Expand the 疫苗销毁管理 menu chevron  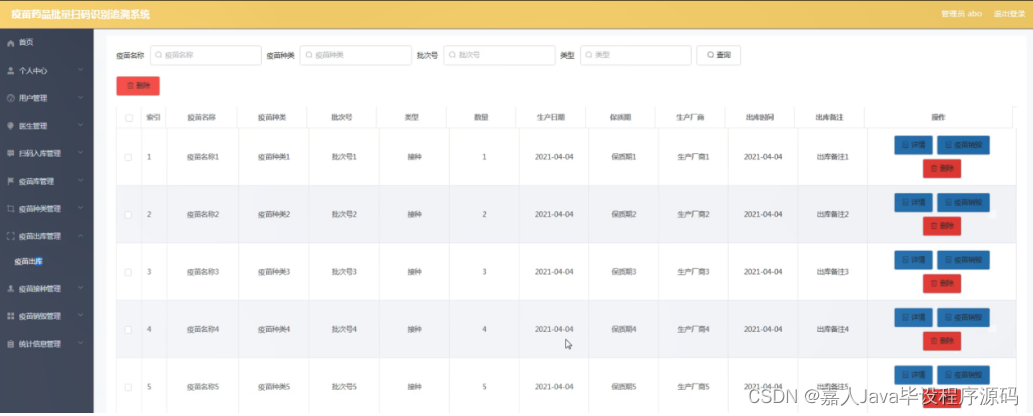pos(80,316)
